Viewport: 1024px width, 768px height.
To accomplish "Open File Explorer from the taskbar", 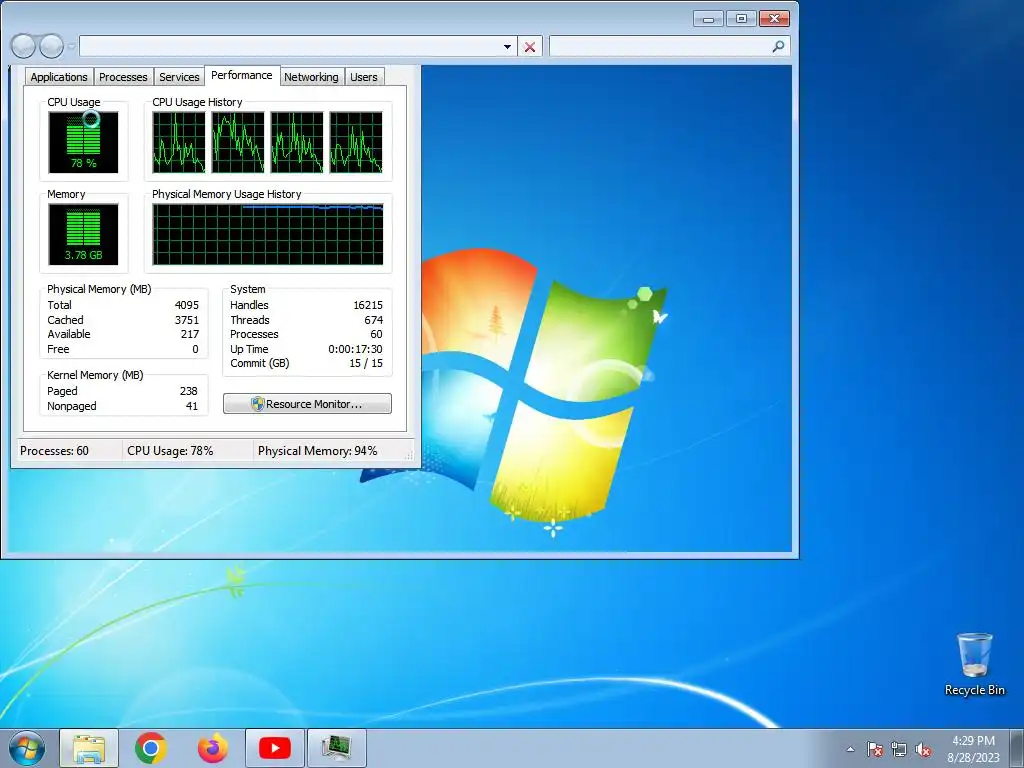I will tap(89, 748).
